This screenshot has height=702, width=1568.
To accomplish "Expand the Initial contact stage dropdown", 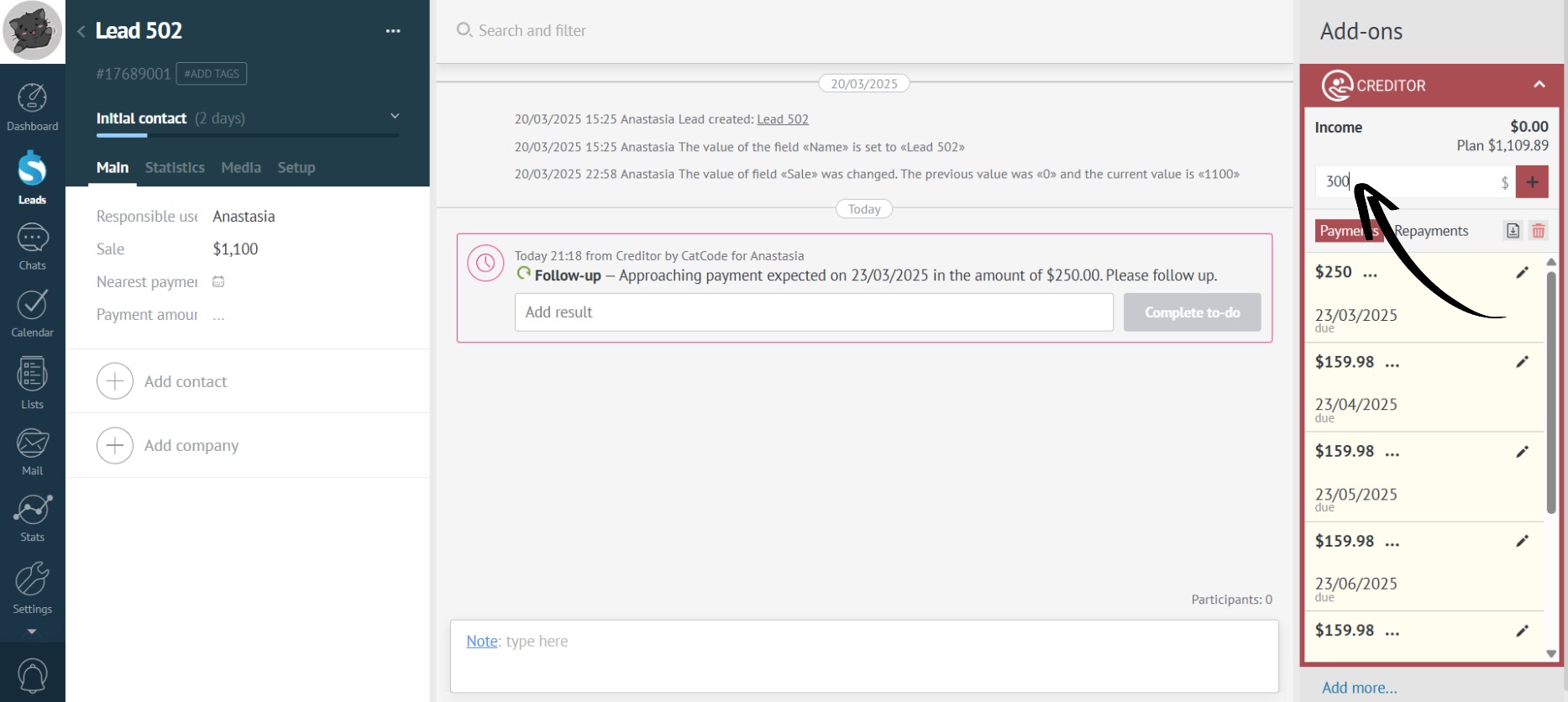I will point(395,117).
